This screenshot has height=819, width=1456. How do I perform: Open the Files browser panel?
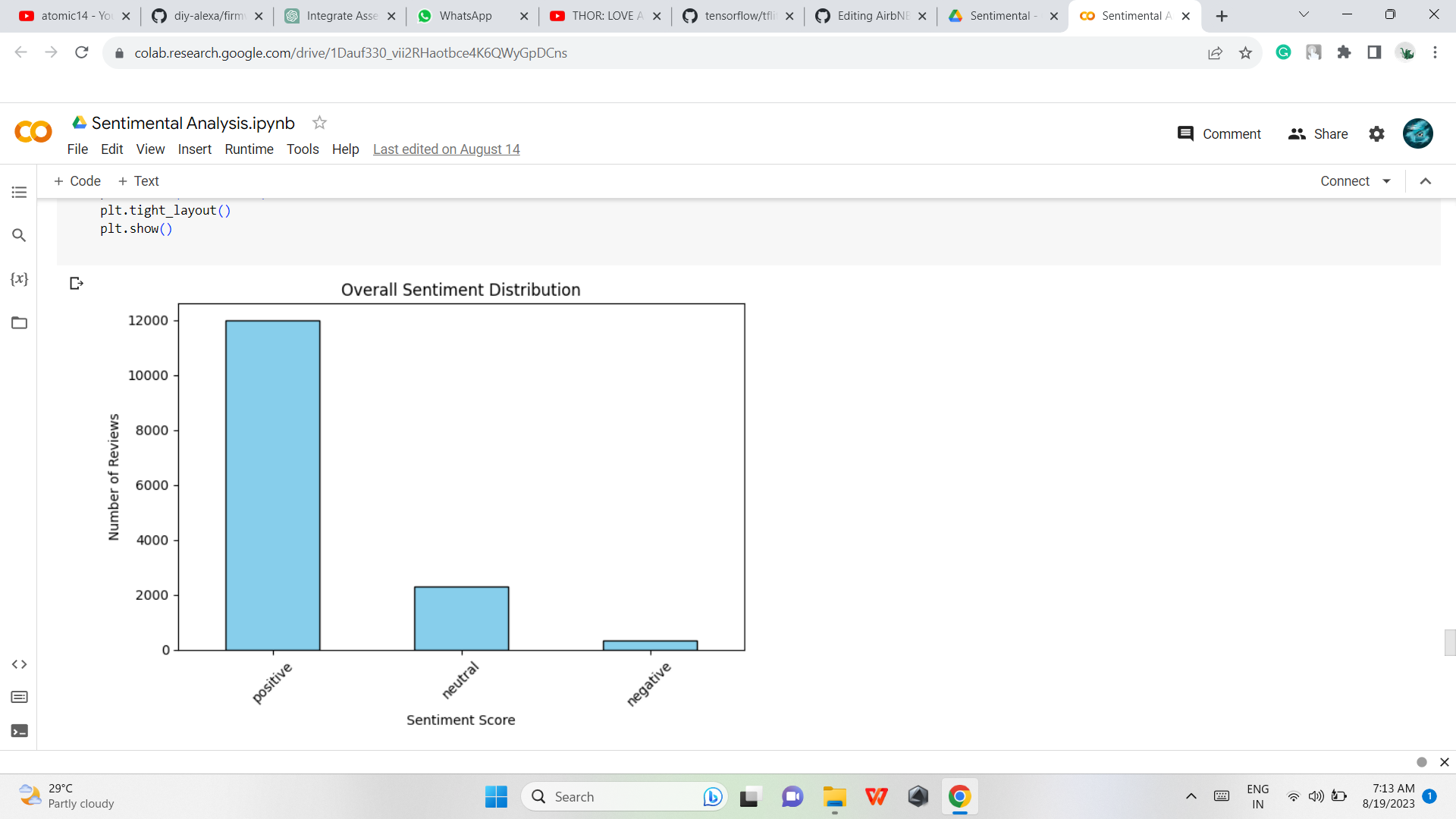click(x=19, y=322)
